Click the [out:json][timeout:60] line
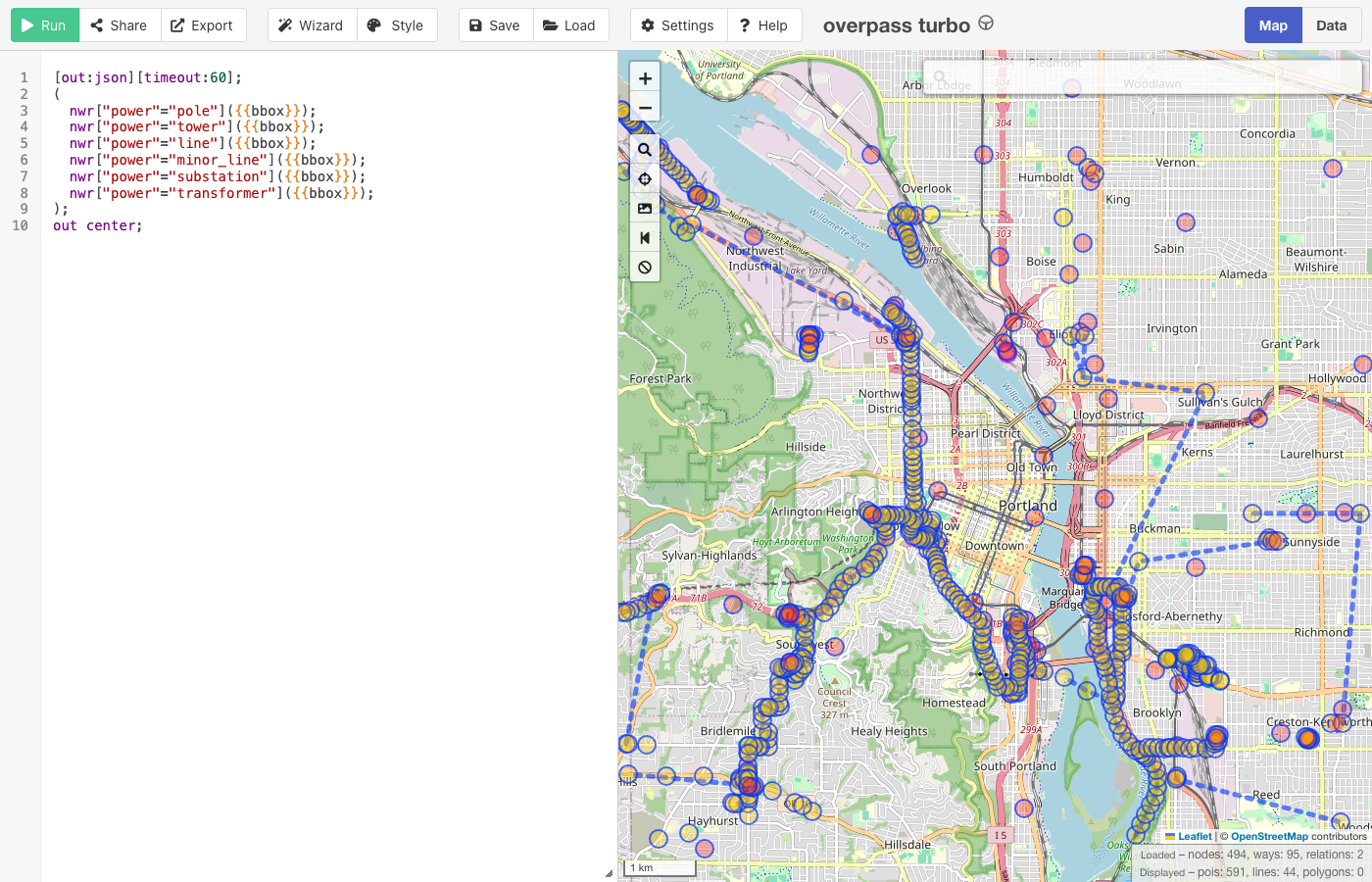 [148, 77]
